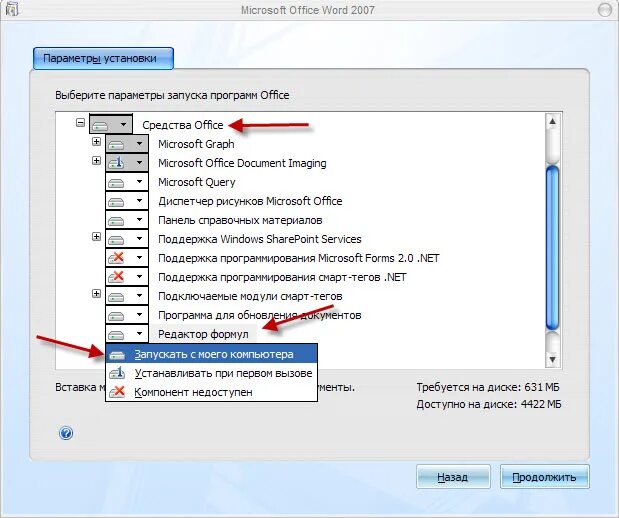Select Средства Office tree label
The image size is (619, 518).
pos(183,125)
